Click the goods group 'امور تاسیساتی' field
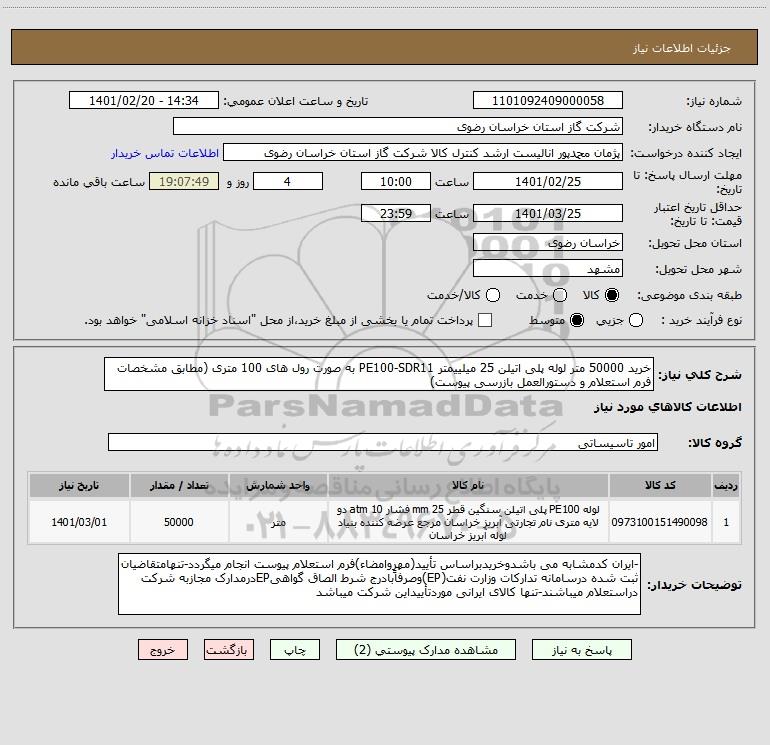 coord(383,442)
